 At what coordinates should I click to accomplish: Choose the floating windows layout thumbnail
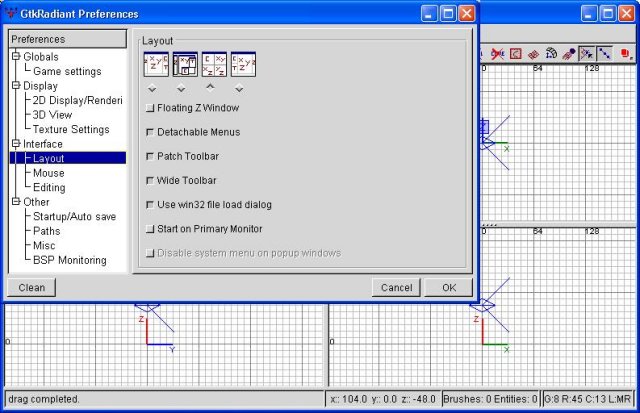[x=185, y=64]
